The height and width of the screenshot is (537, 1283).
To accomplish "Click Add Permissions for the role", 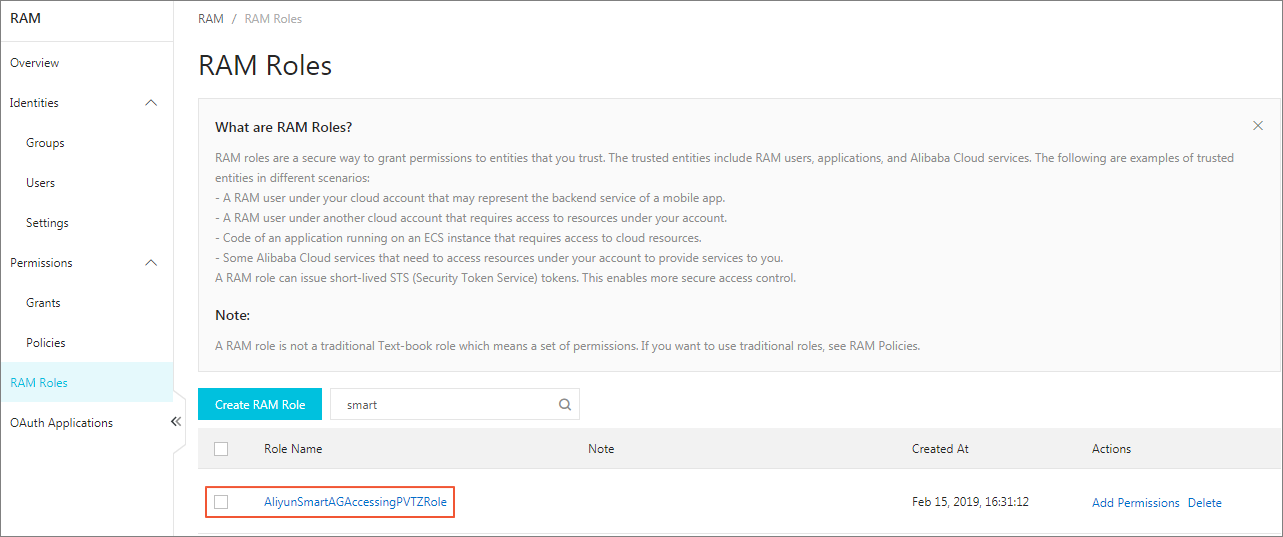I will pos(1136,503).
